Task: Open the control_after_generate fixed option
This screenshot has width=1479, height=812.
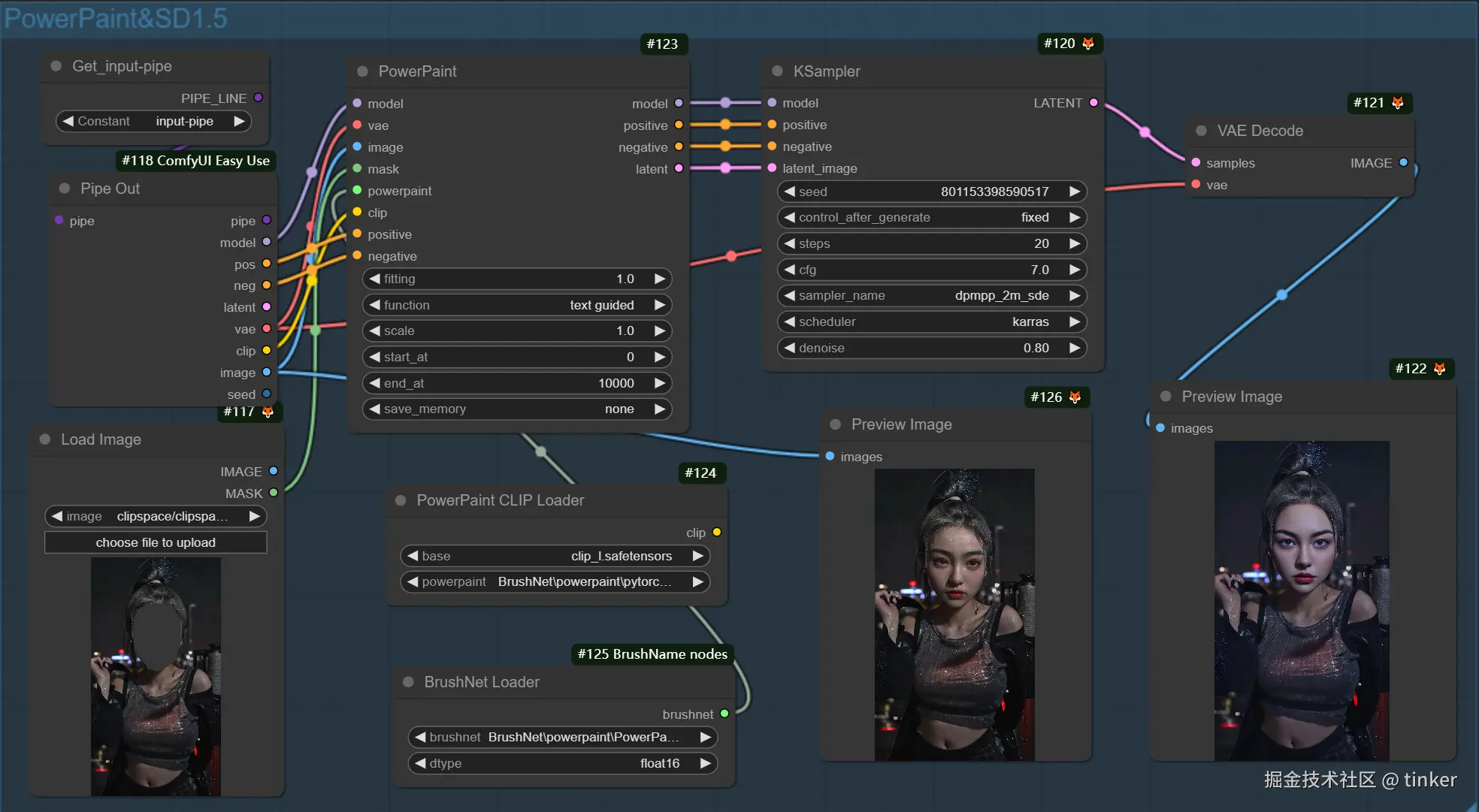Action: pyautogui.click(x=931, y=218)
